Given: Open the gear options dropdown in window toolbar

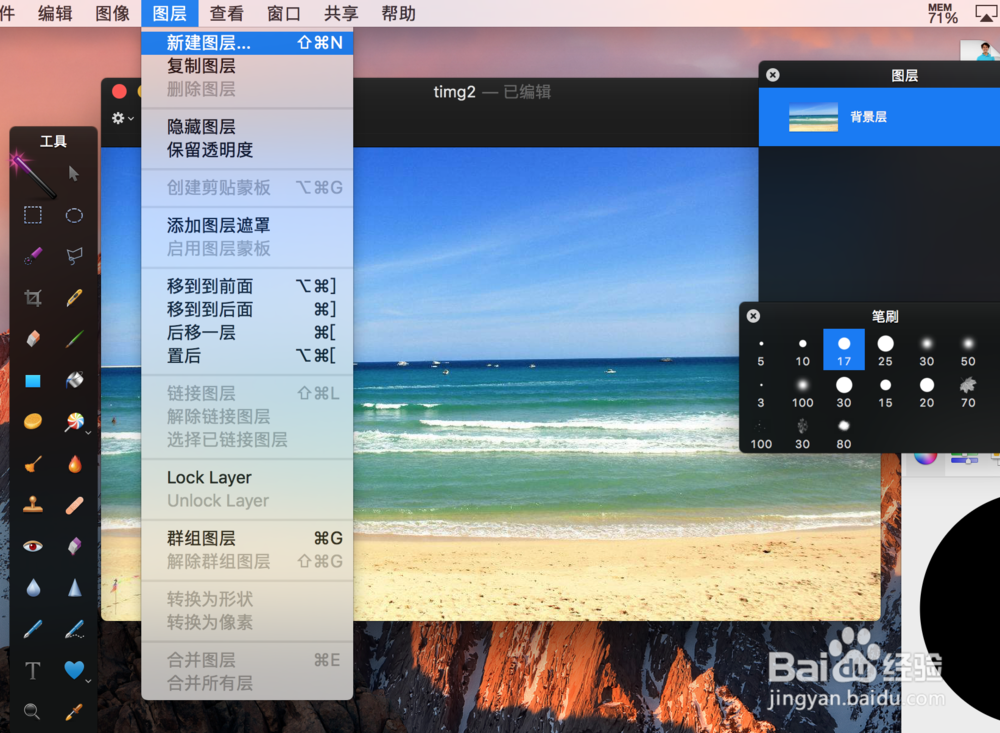Looking at the screenshot, I should pyautogui.click(x=122, y=118).
